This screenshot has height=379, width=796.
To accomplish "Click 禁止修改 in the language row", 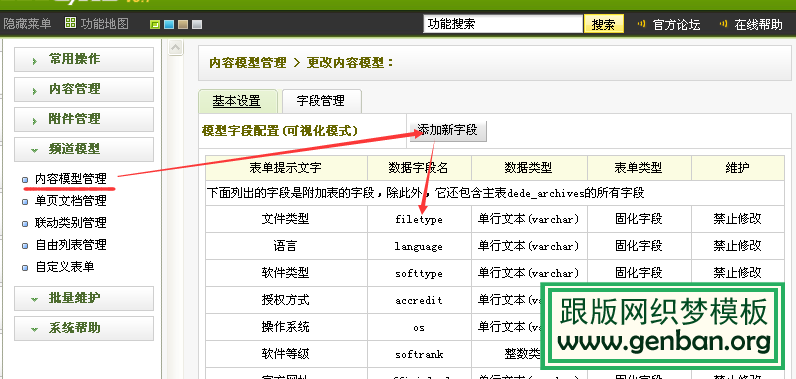I will point(738,246).
